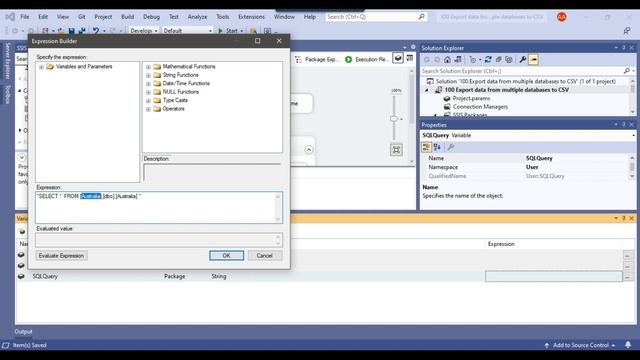Screen dimensions: 640x360
Task: Click the Show All Files icon in Solution Explorer
Action: [x=509, y=60]
